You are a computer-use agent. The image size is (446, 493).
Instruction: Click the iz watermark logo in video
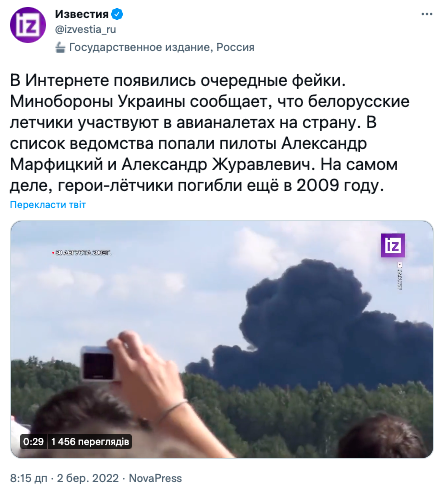(393, 245)
